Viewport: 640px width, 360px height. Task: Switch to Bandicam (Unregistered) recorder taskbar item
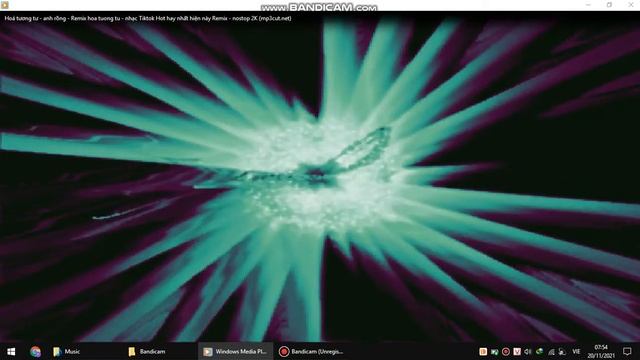pyautogui.click(x=311, y=351)
